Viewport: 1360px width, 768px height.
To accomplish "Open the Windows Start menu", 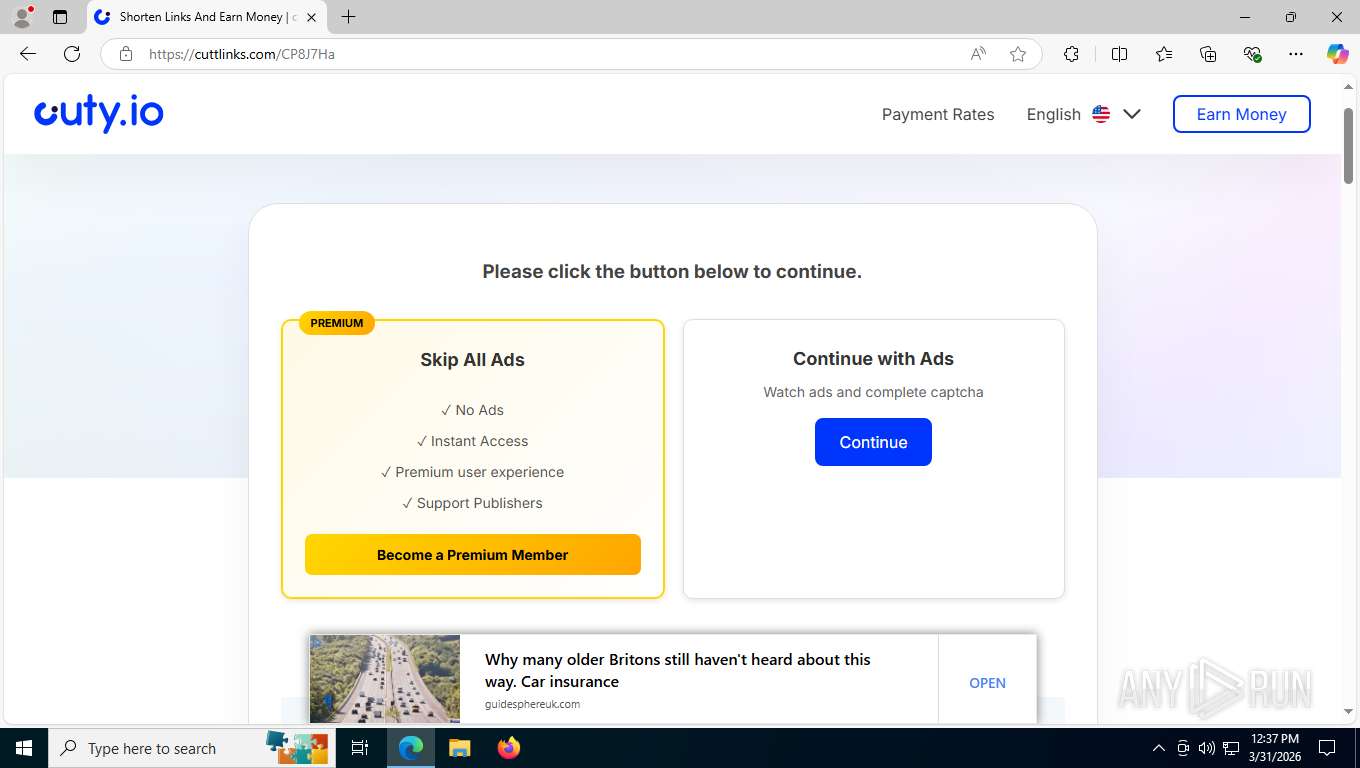I will click(x=23, y=748).
